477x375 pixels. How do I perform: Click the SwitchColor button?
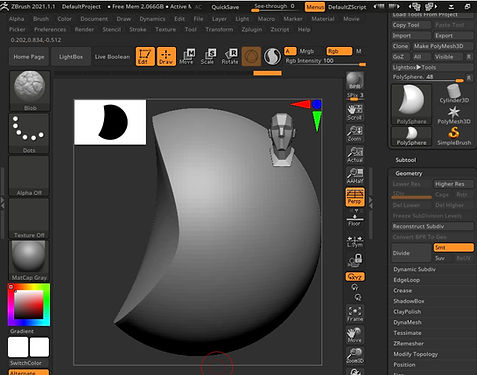(x=29, y=363)
